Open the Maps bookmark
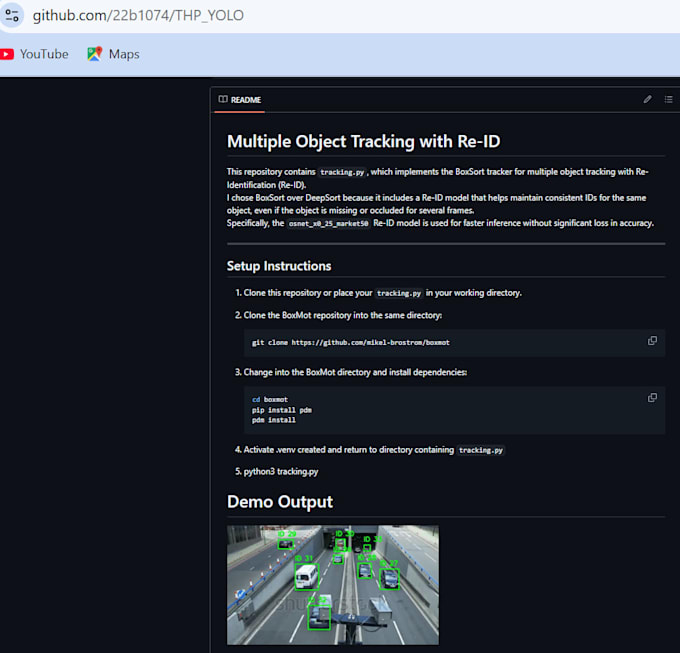 point(114,54)
